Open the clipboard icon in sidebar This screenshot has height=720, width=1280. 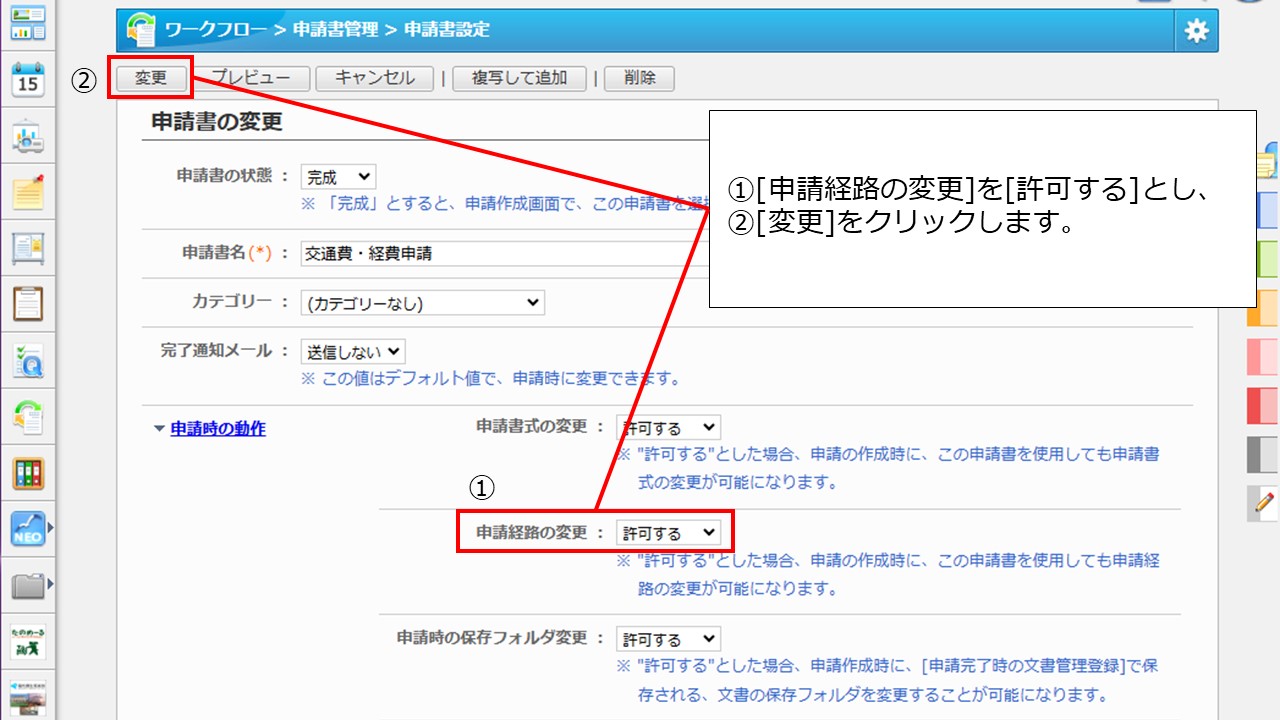[x=28, y=303]
